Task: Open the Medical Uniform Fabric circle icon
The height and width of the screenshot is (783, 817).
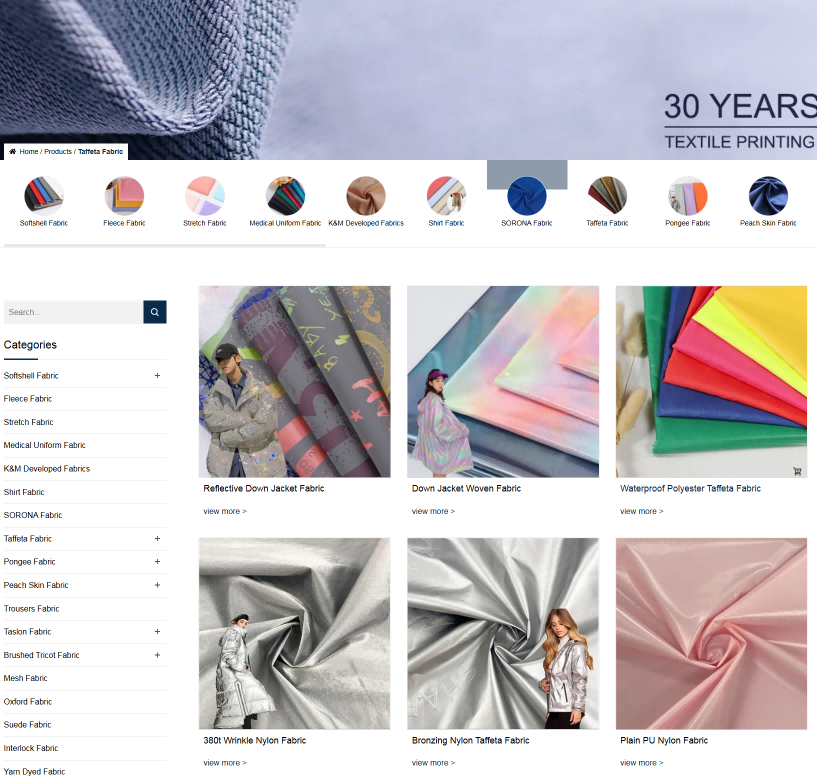Action: (x=285, y=196)
